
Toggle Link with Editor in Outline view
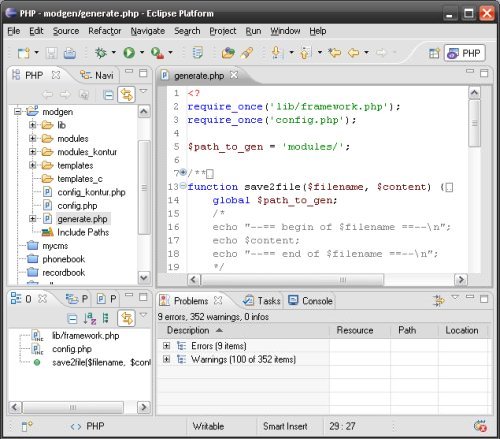click(x=127, y=318)
